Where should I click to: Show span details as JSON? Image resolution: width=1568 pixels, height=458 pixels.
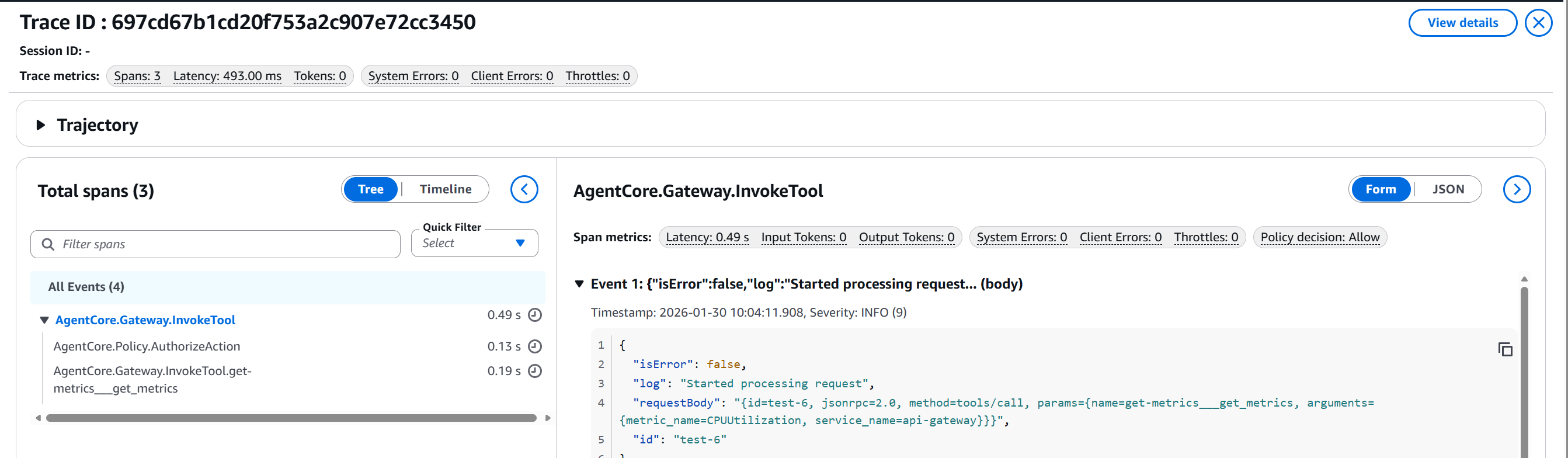pos(1448,189)
